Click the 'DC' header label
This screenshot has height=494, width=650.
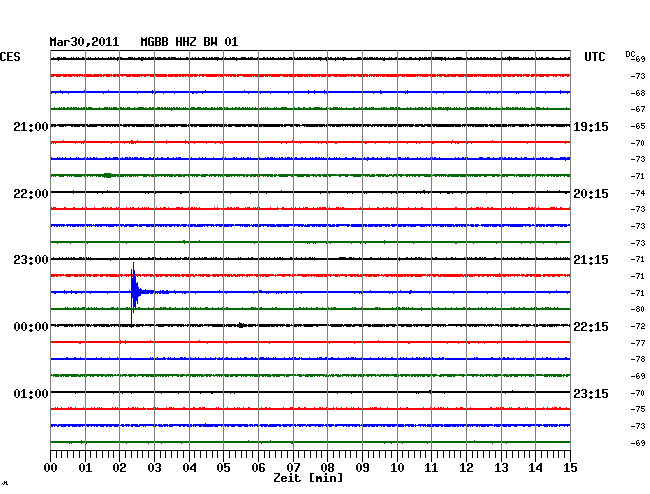point(630,54)
